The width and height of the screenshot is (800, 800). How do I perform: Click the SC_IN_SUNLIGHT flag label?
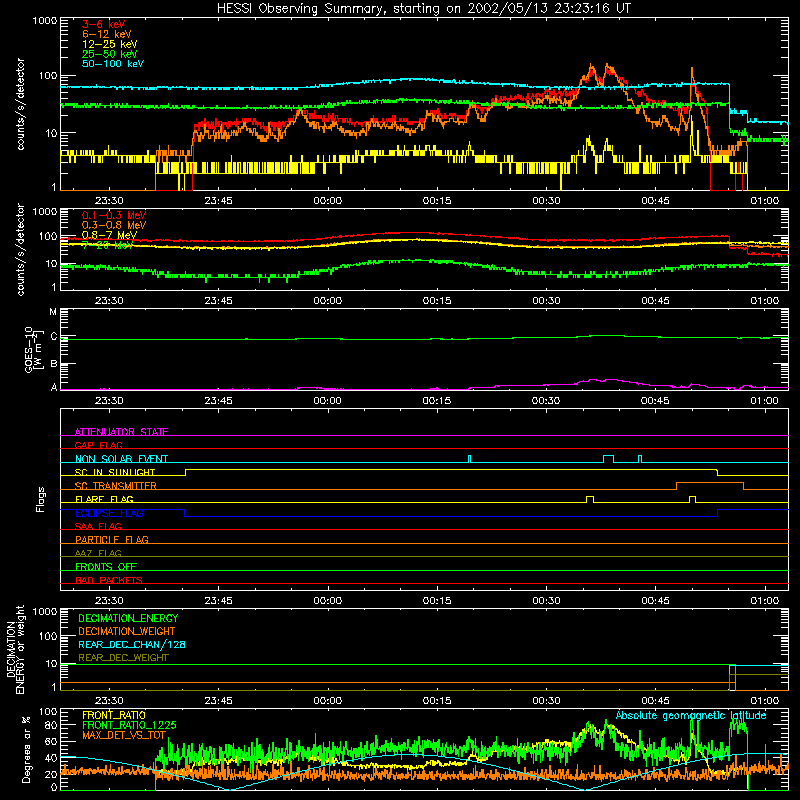tap(115, 472)
